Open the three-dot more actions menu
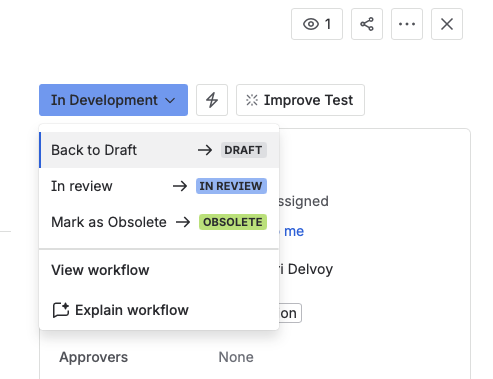Image resolution: width=493 pixels, height=379 pixels. [407, 24]
